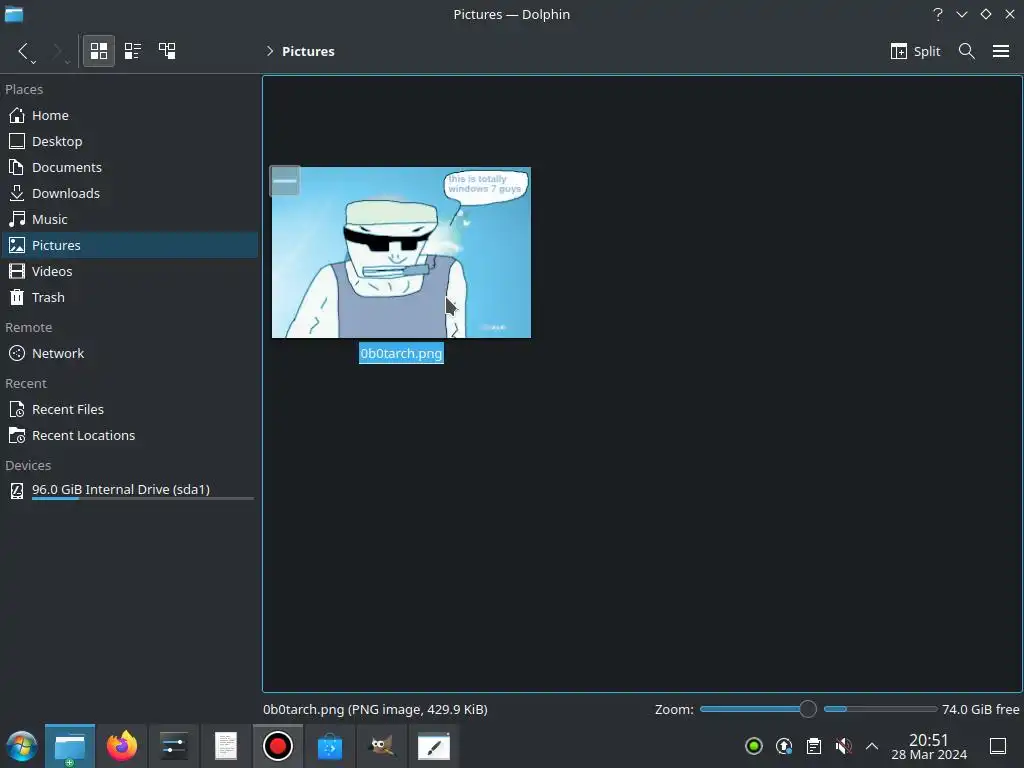The height and width of the screenshot is (768, 1024).
Task: Launch Firefox from the taskbar
Action: [121, 746]
